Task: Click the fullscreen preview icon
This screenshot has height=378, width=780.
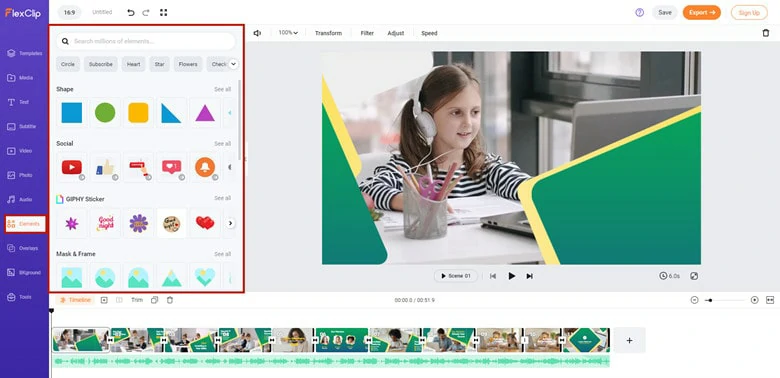Action: pyautogui.click(x=694, y=276)
